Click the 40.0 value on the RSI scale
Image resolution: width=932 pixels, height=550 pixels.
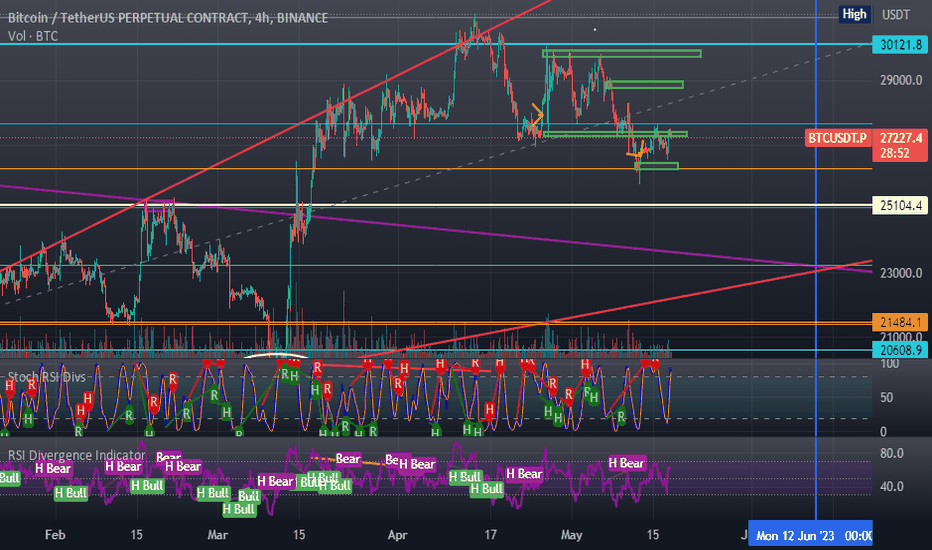(x=892, y=486)
